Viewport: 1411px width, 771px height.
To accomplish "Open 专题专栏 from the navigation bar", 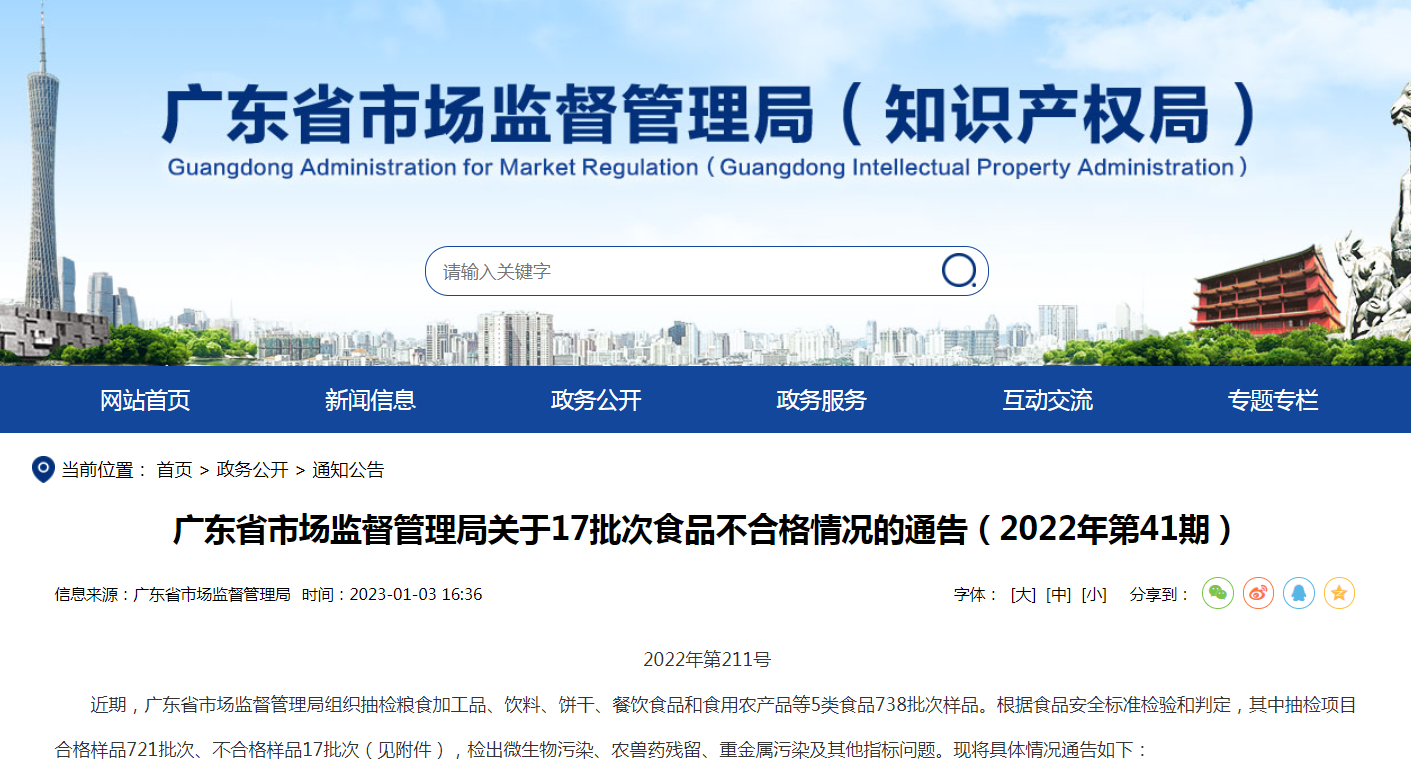I will point(1273,401).
